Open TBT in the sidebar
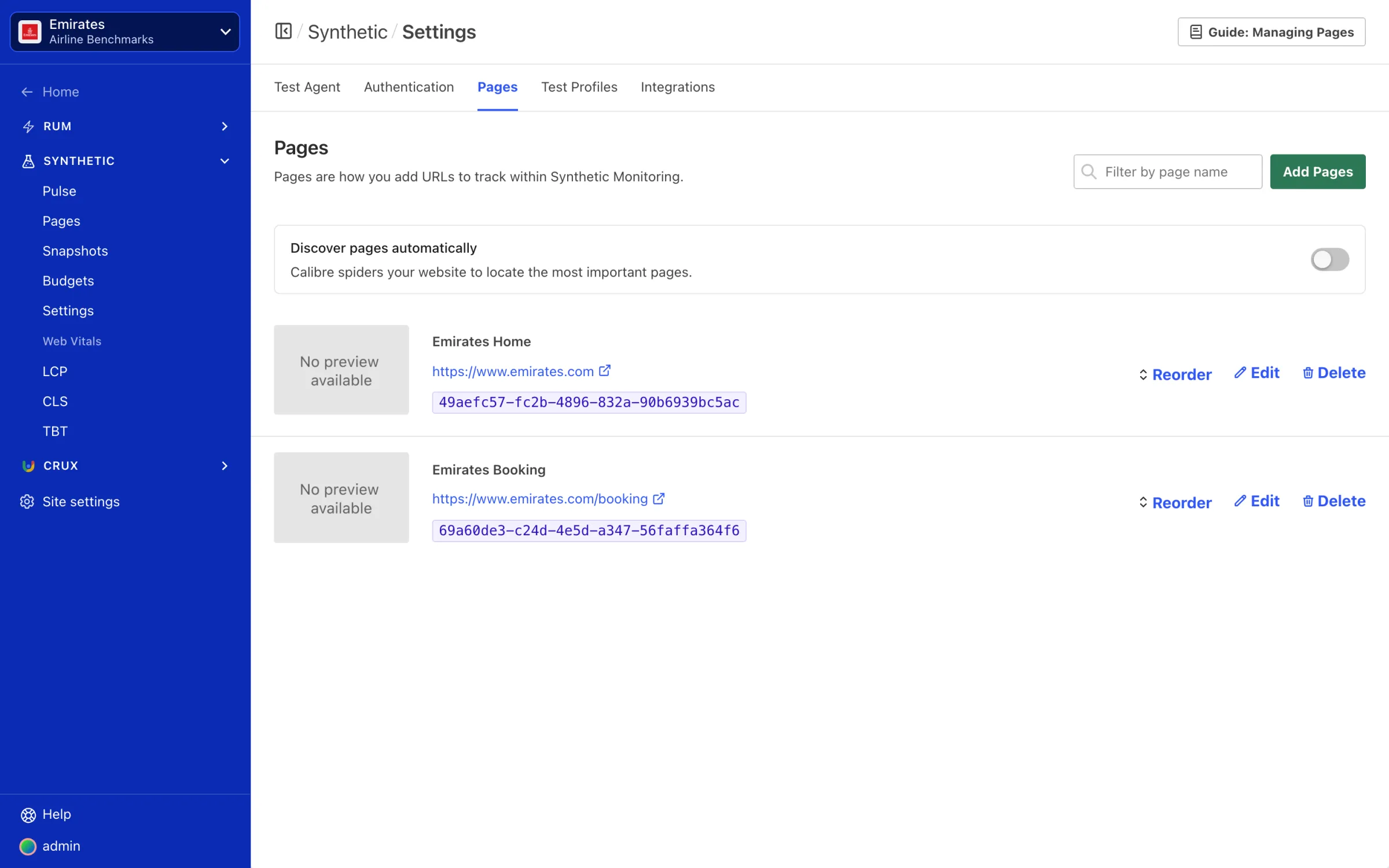 pyautogui.click(x=55, y=431)
